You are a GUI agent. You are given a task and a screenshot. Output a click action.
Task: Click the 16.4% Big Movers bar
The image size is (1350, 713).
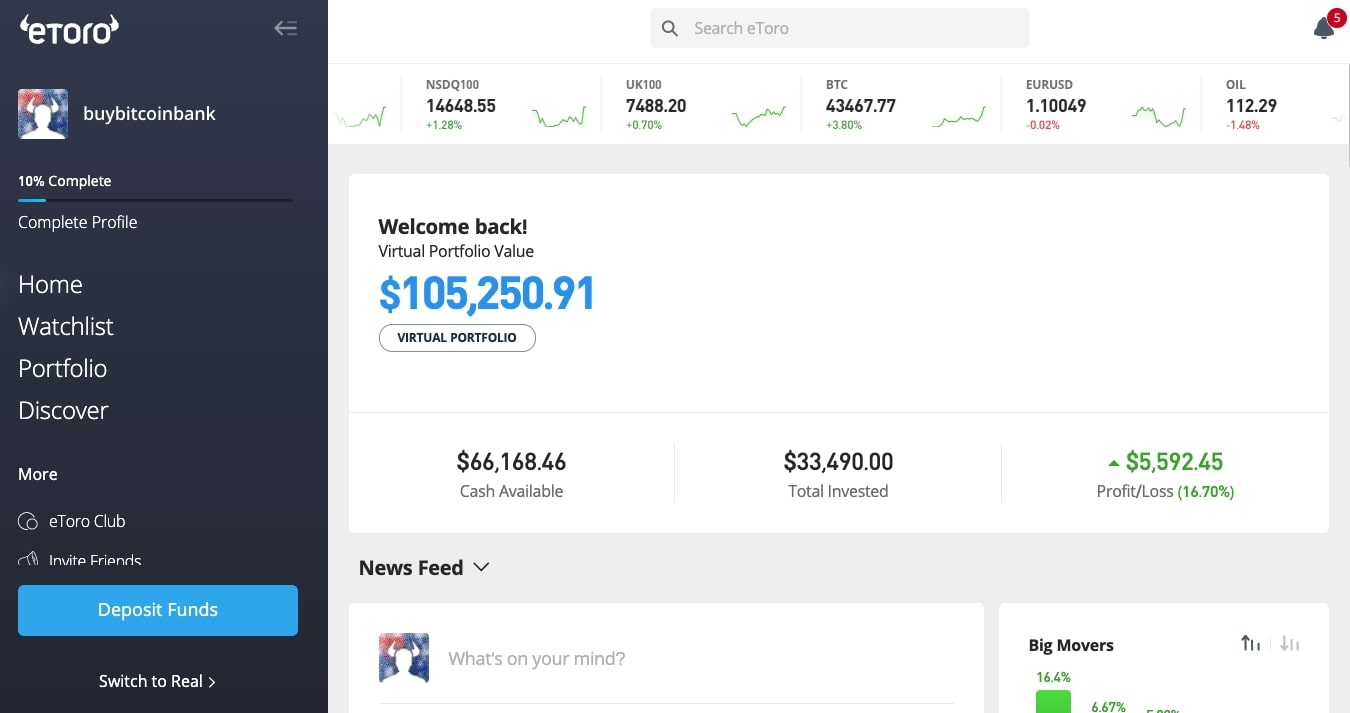(x=1053, y=702)
